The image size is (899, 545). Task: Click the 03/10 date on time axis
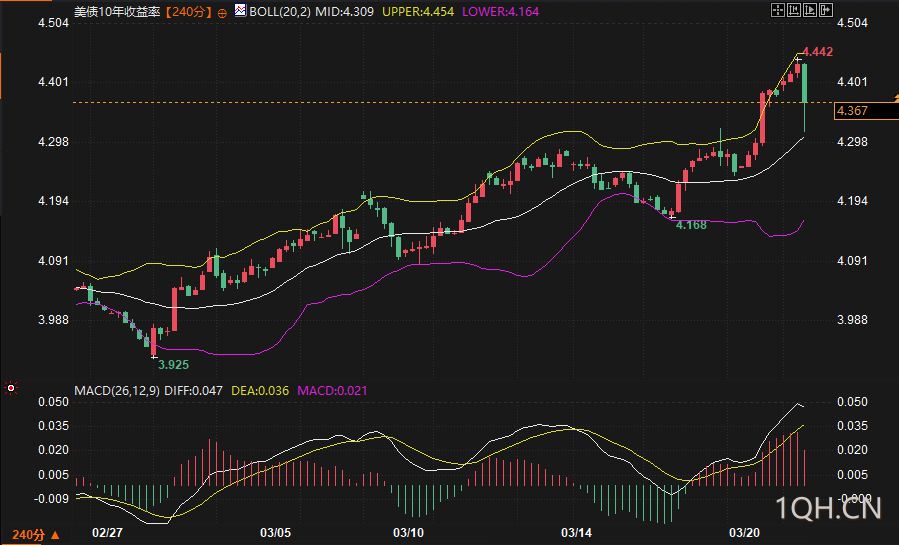point(408,532)
